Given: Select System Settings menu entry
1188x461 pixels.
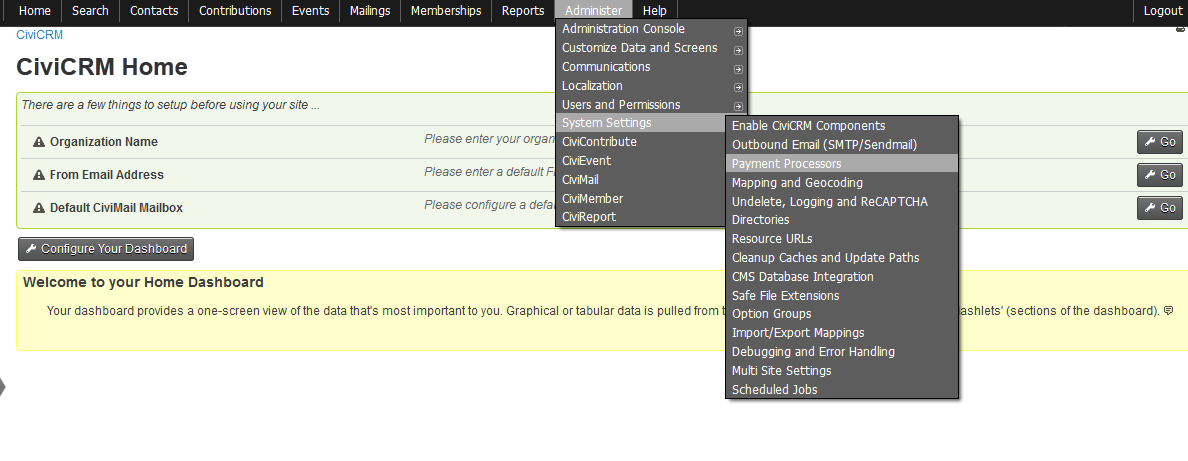Looking at the screenshot, I should point(641,123).
